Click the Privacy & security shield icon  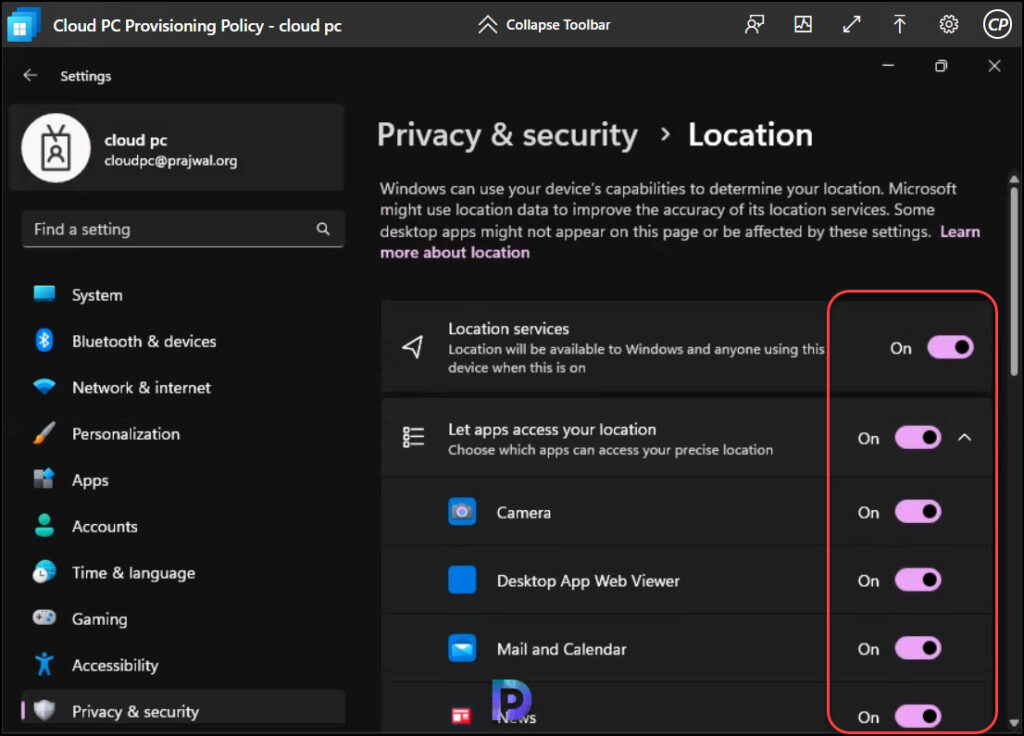coord(44,710)
